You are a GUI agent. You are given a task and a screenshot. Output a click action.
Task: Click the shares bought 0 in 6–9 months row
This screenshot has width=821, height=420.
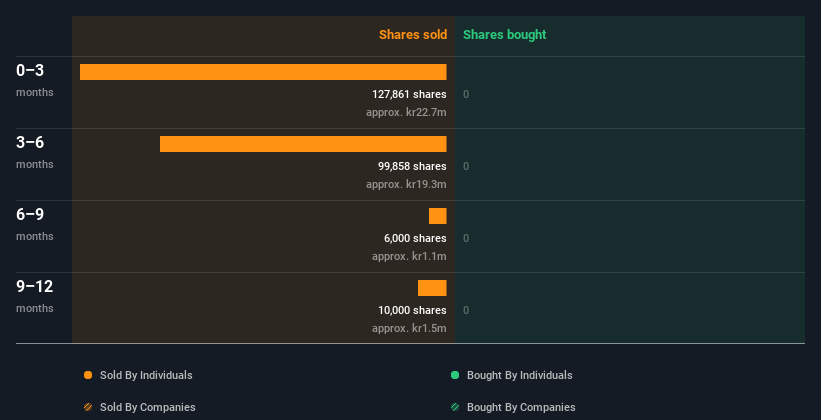466,238
